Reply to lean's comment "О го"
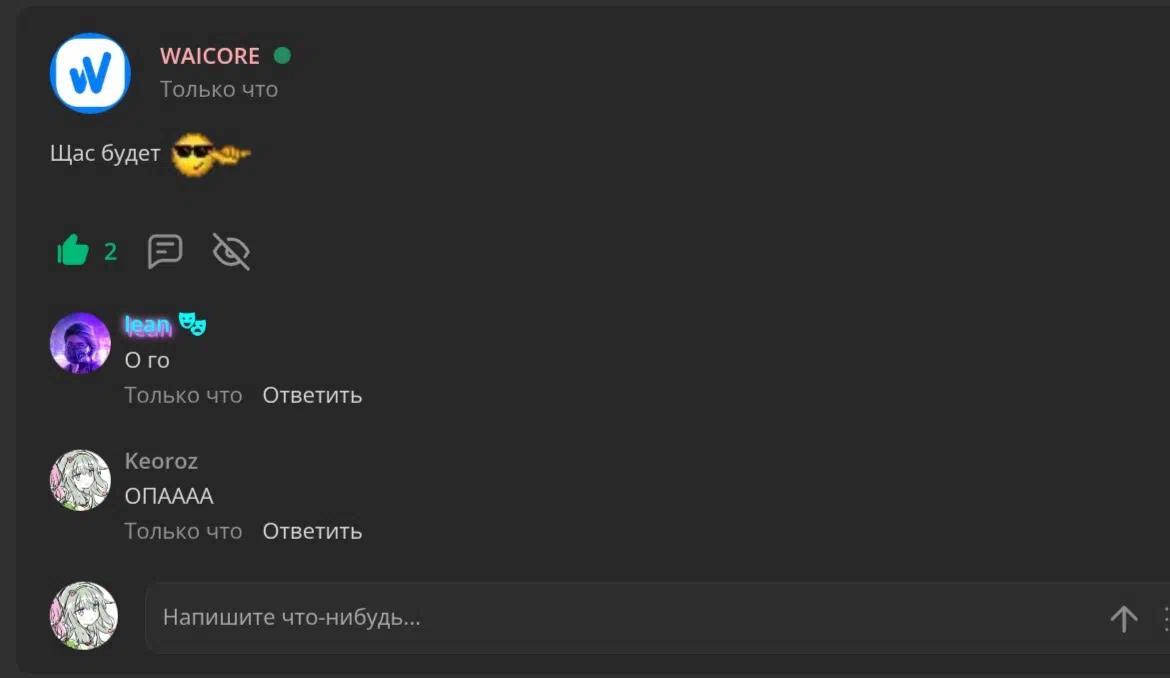 312,395
